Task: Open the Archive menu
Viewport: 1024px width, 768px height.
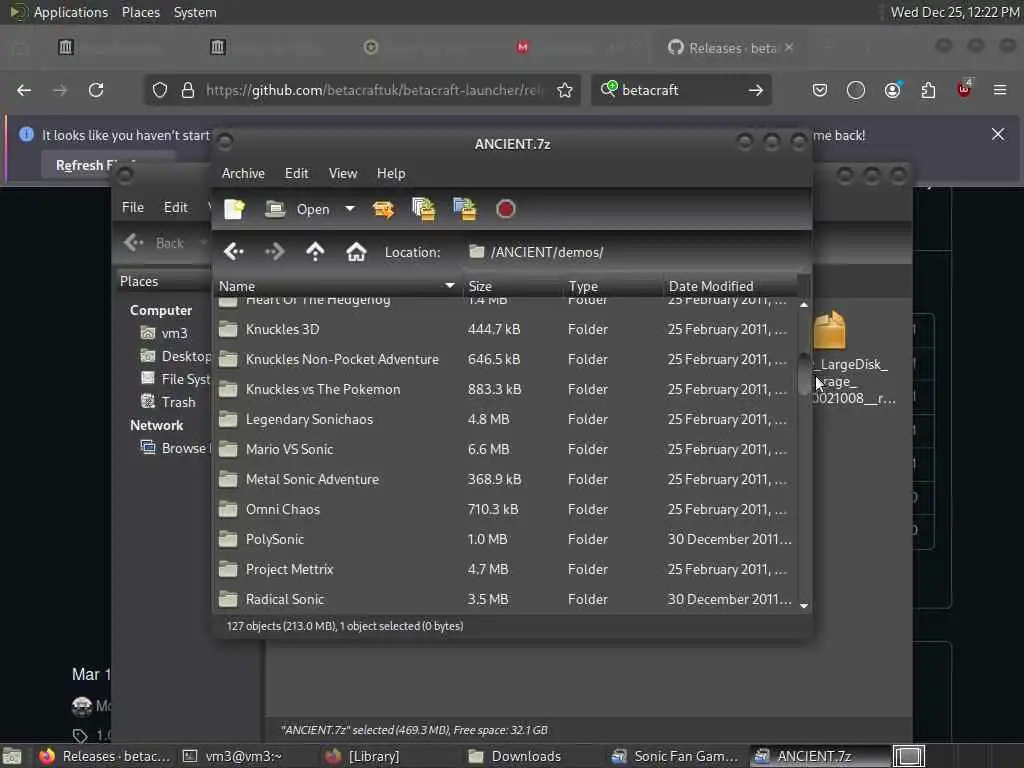Action: click(x=243, y=173)
